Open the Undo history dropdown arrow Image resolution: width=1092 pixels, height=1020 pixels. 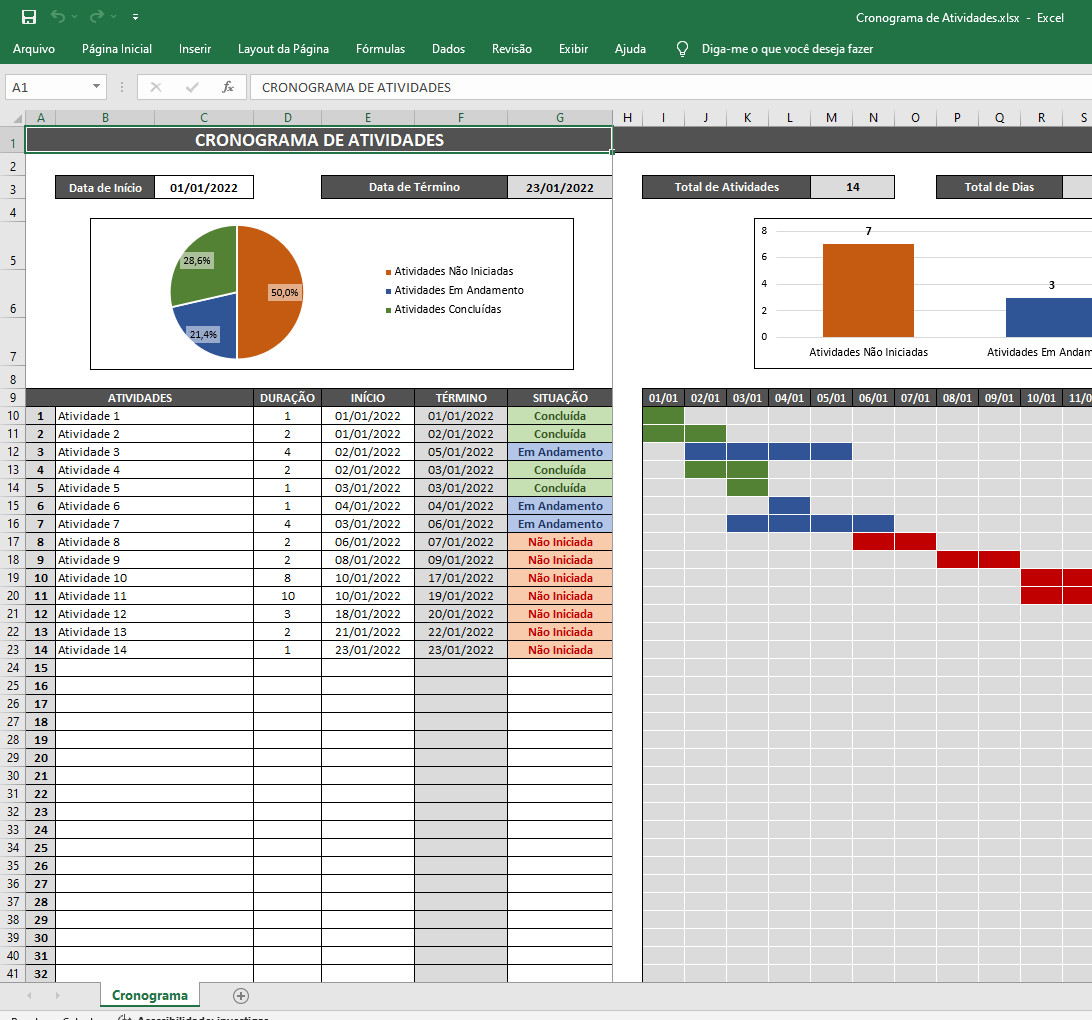click(75, 17)
